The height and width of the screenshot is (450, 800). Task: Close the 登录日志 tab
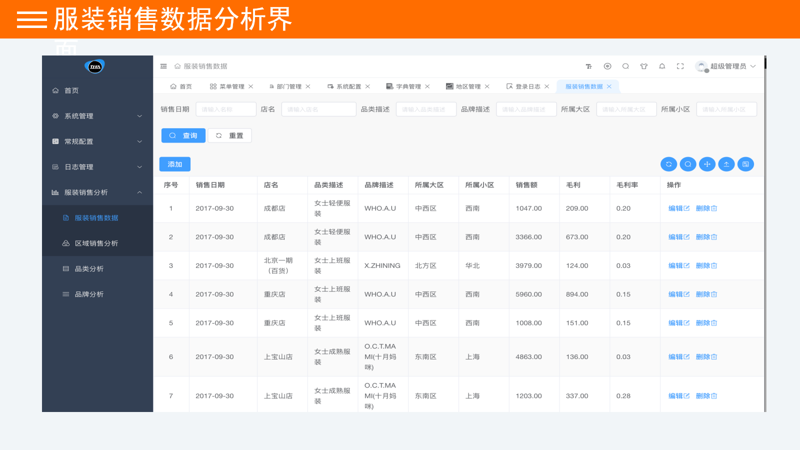point(547,87)
